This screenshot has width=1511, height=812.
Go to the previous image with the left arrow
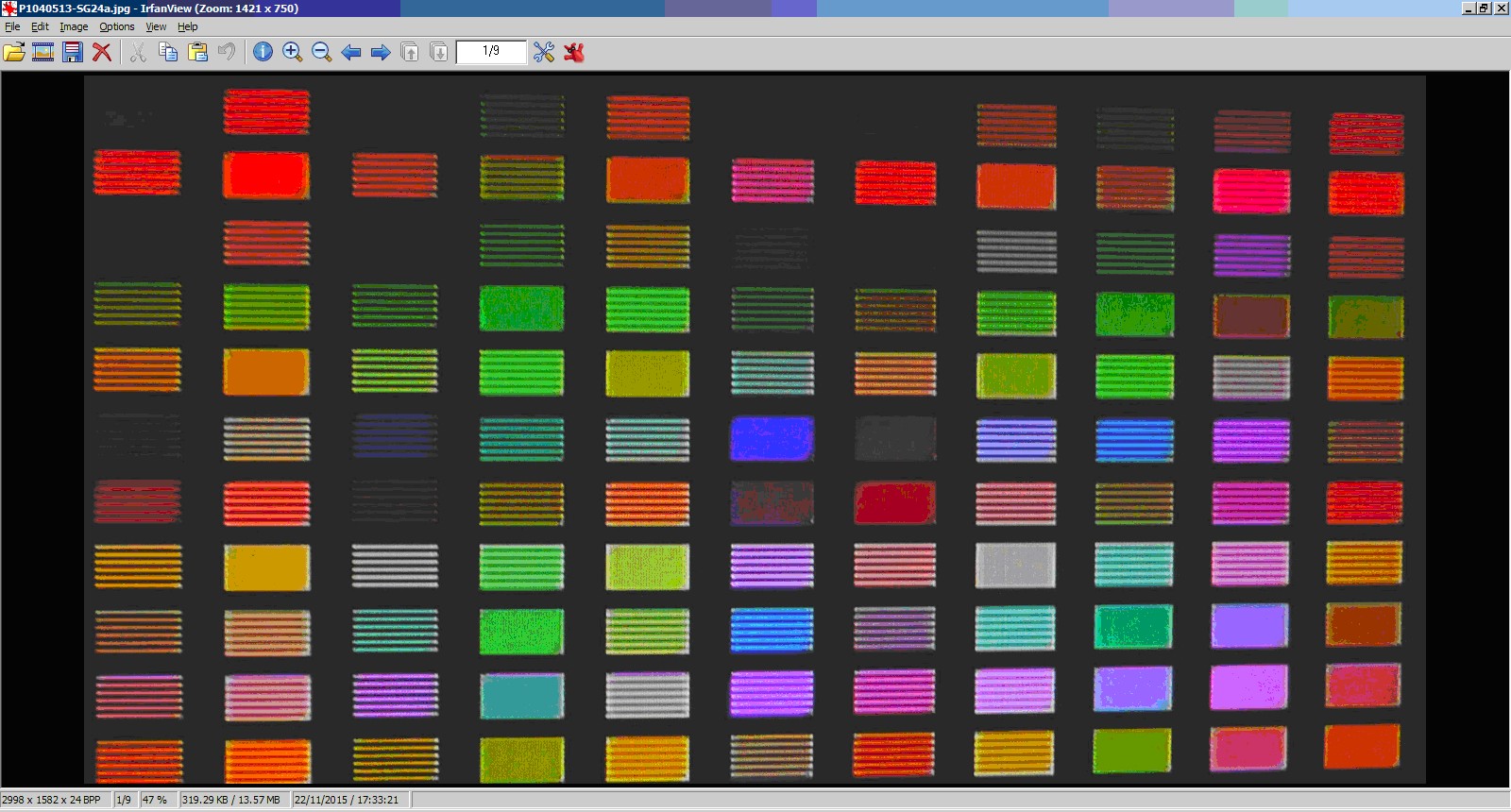(351, 52)
